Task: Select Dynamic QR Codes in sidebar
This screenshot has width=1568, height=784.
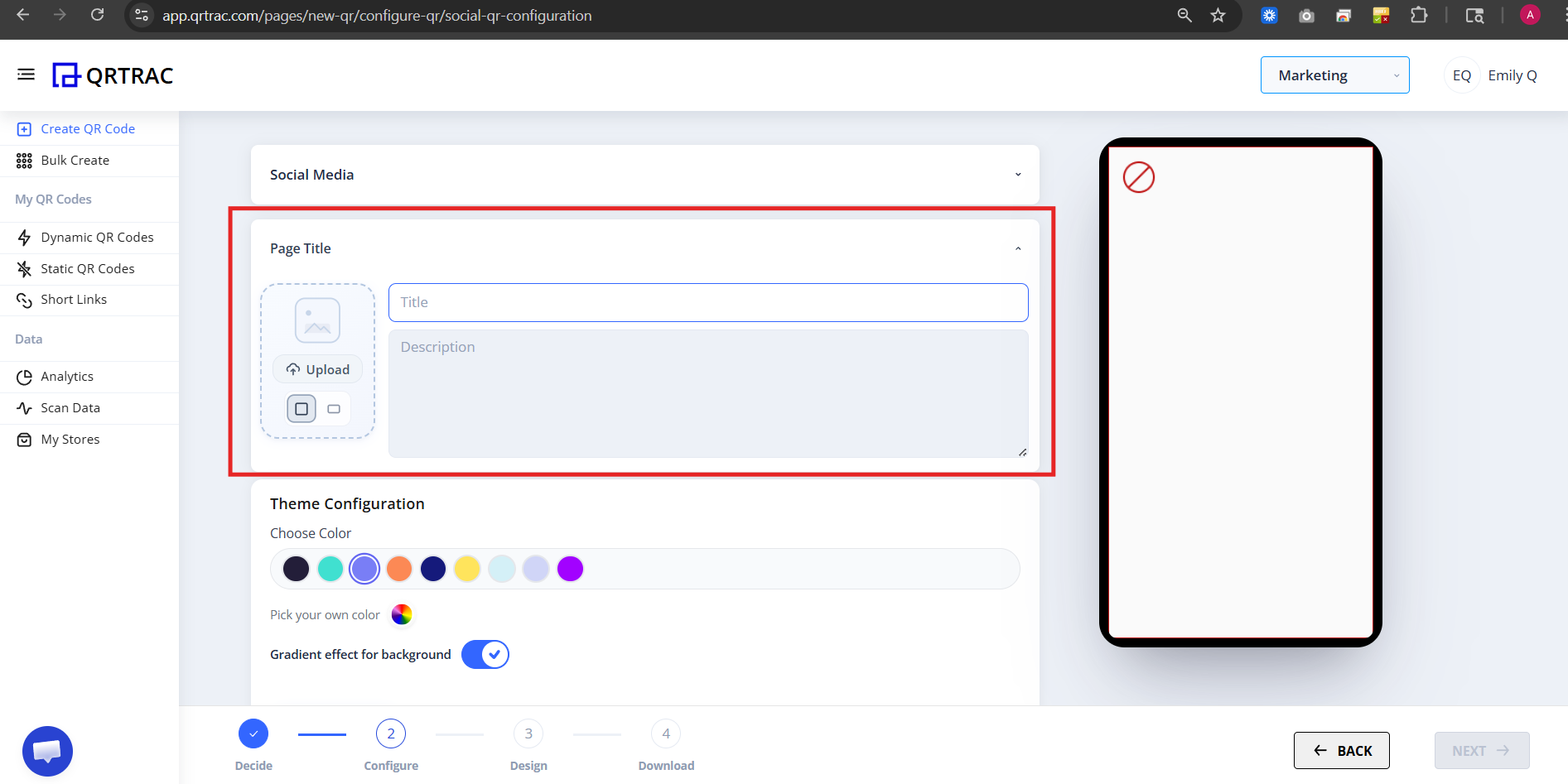Action: pyautogui.click(x=97, y=237)
